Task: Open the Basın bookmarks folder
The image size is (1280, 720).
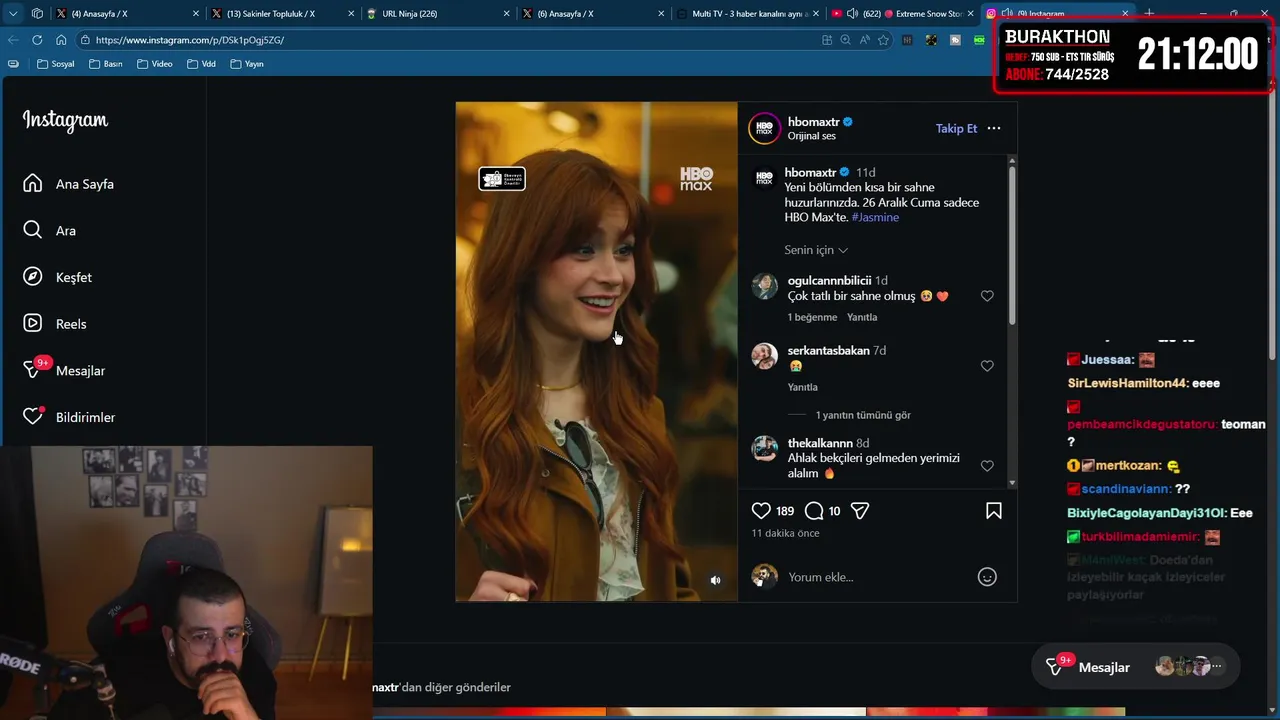Action: click(106, 64)
